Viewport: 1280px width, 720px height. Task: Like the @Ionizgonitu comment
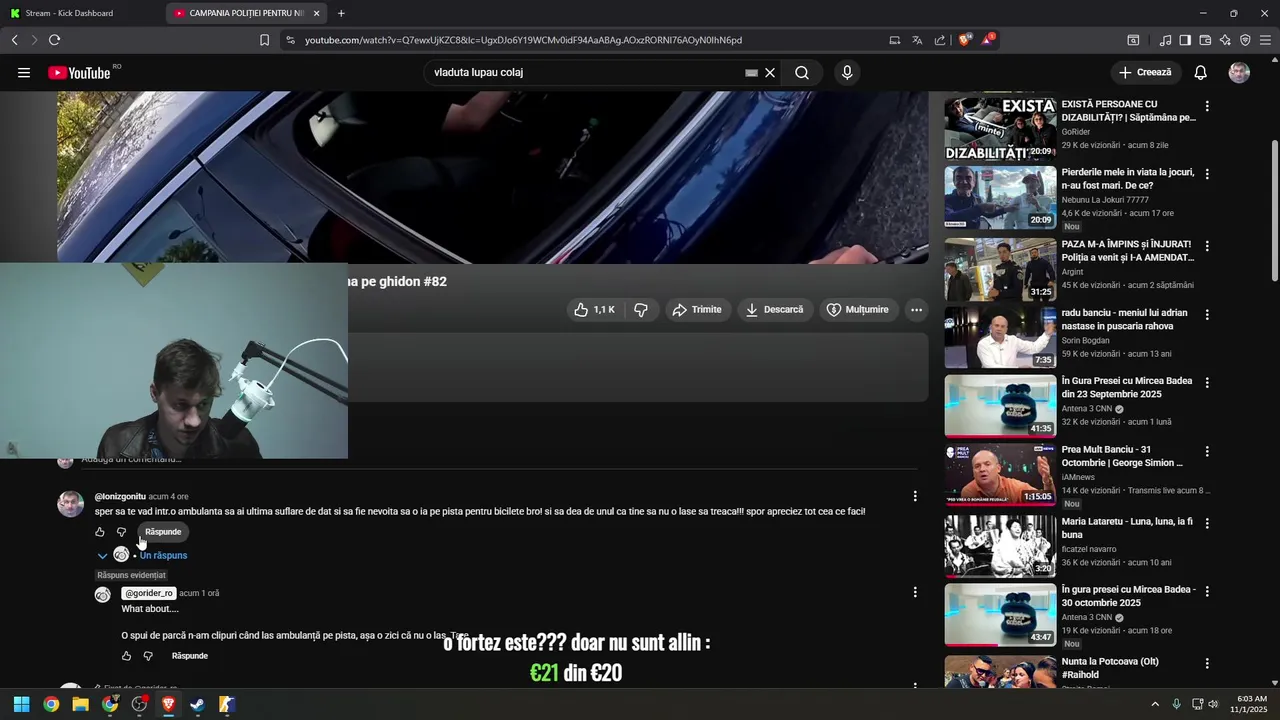[99, 532]
